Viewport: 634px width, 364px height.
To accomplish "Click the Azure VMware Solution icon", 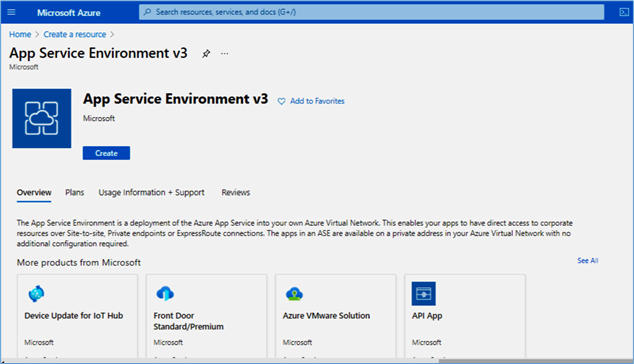I will coord(294,294).
